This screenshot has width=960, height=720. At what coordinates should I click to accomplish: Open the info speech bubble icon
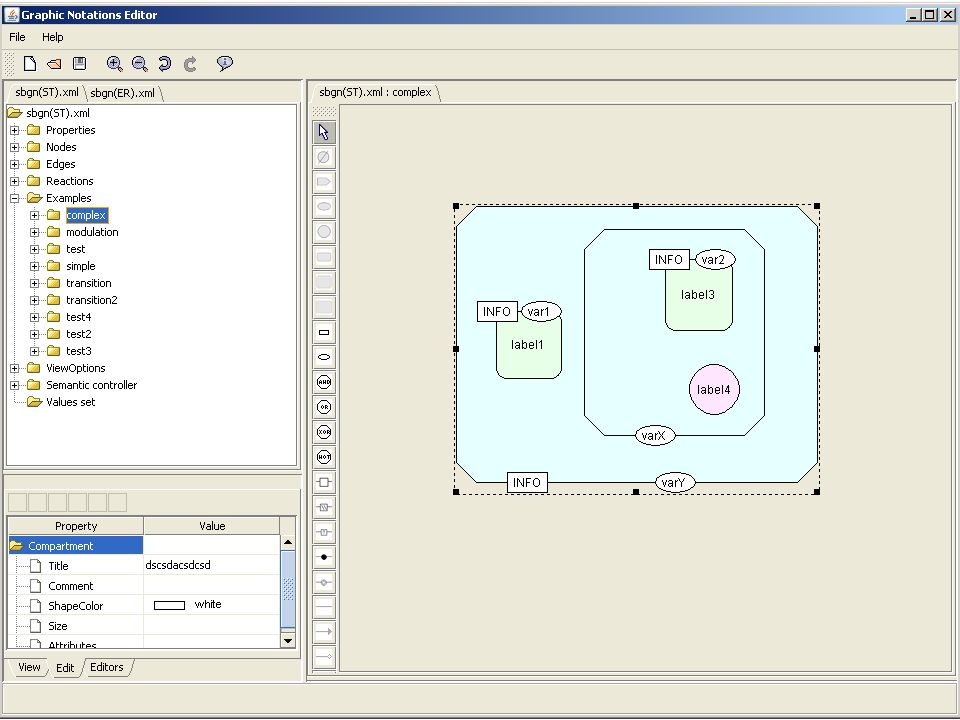225,63
